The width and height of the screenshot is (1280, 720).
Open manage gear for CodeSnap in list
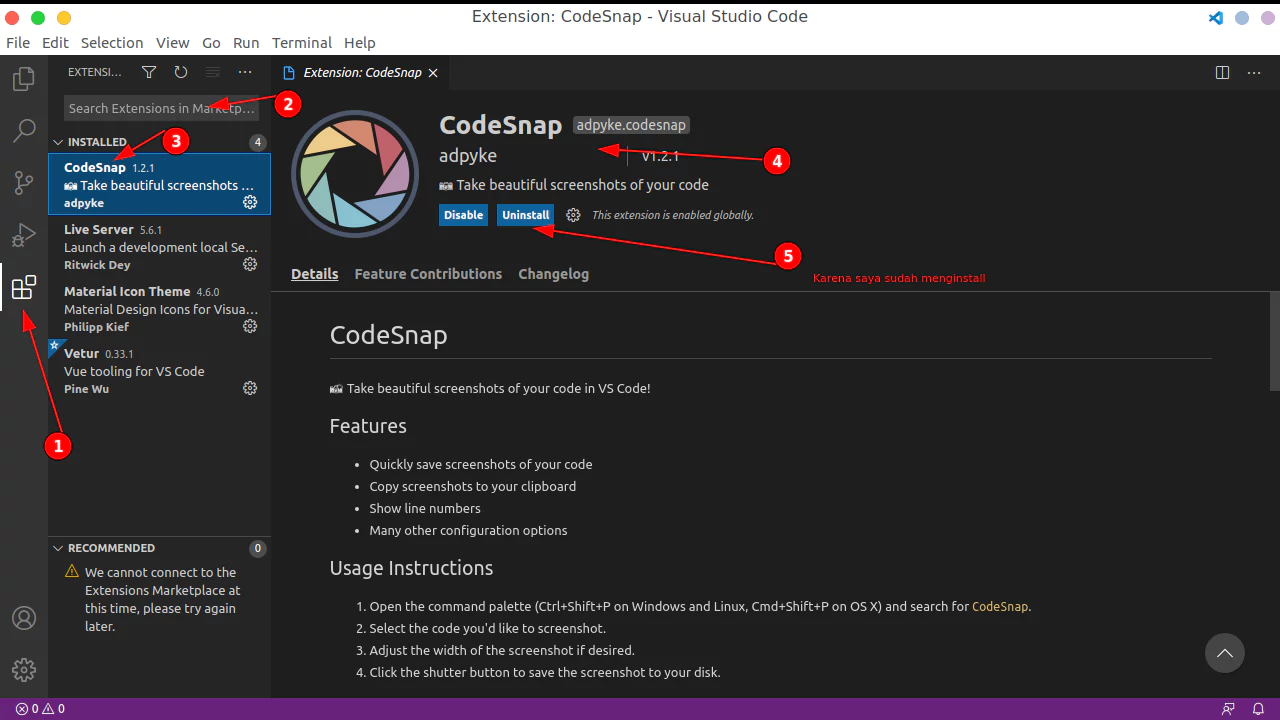point(250,202)
